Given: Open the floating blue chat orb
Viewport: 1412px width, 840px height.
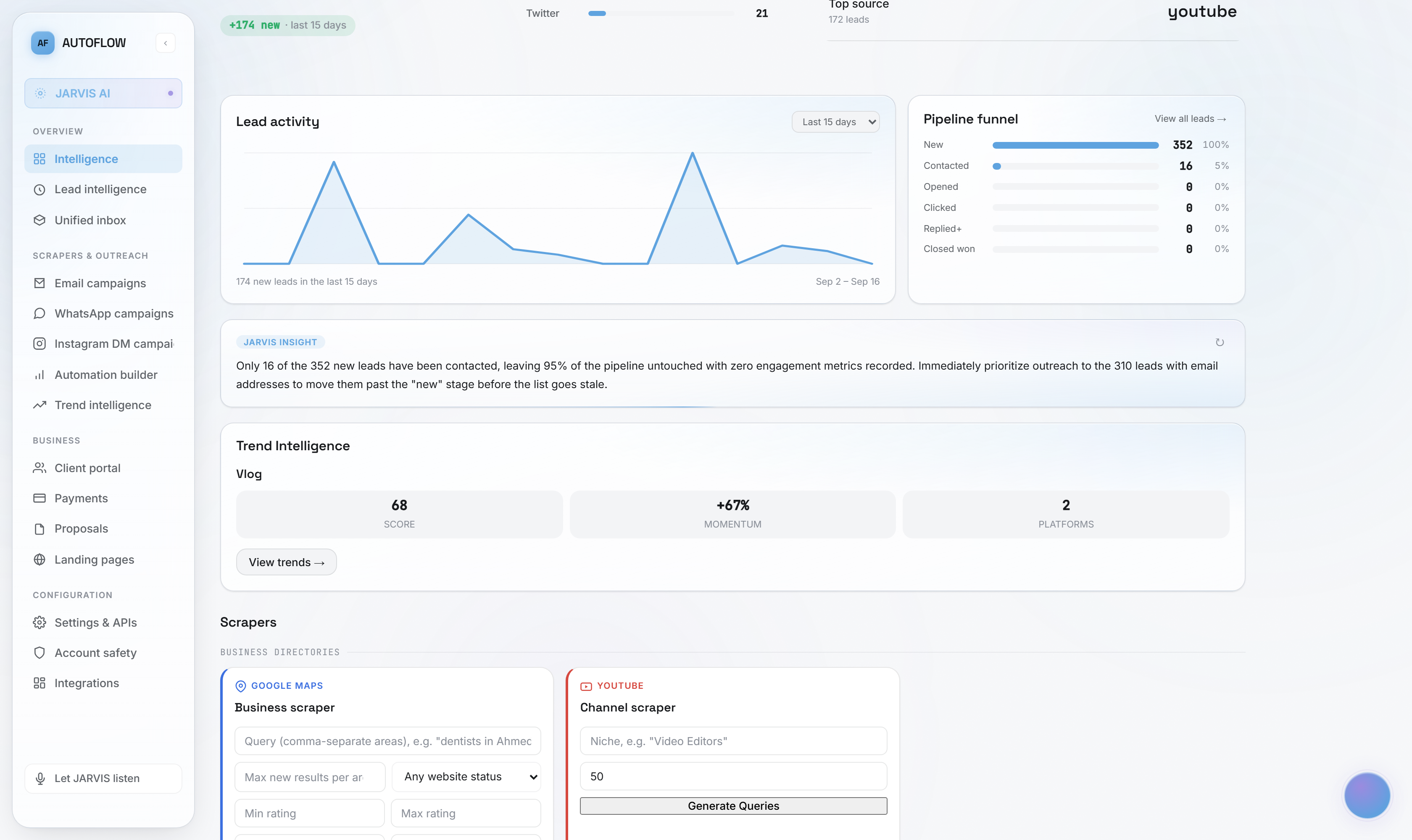Looking at the screenshot, I should (x=1367, y=795).
